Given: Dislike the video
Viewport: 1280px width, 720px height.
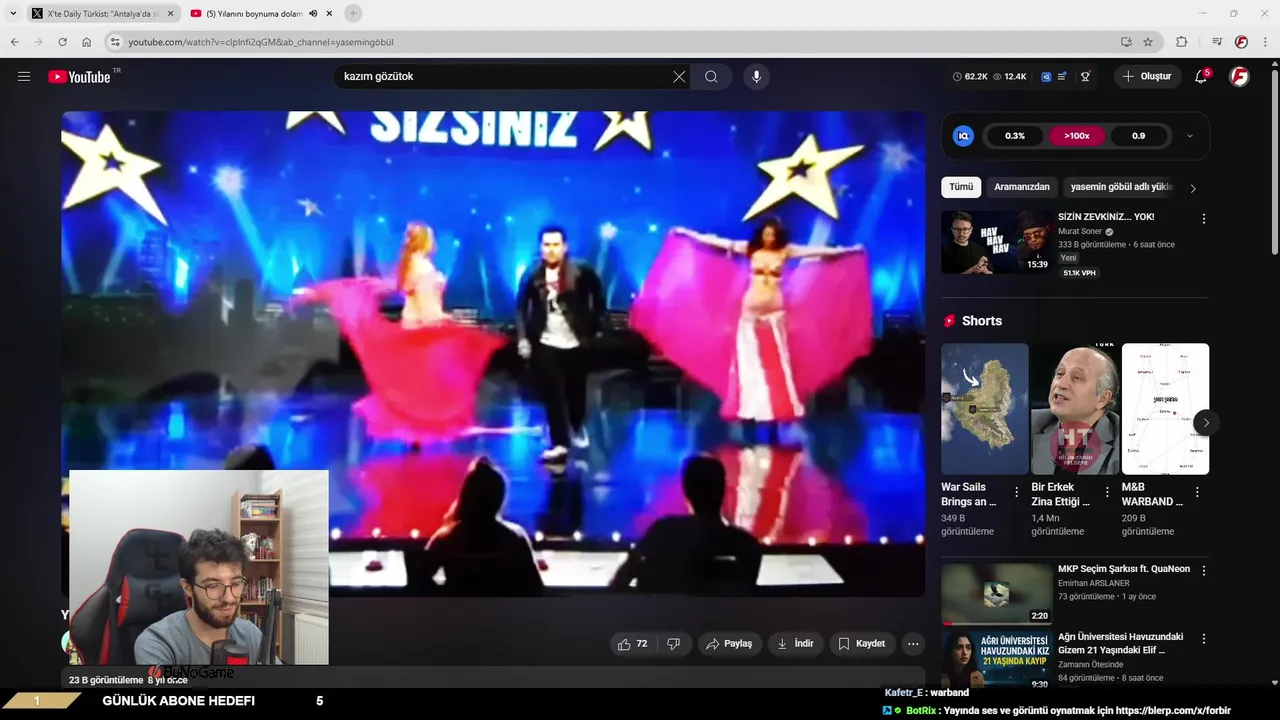Looking at the screenshot, I should point(674,644).
